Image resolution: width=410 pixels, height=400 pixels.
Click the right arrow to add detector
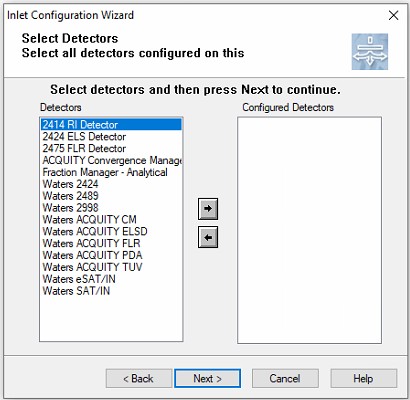pos(208,209)
